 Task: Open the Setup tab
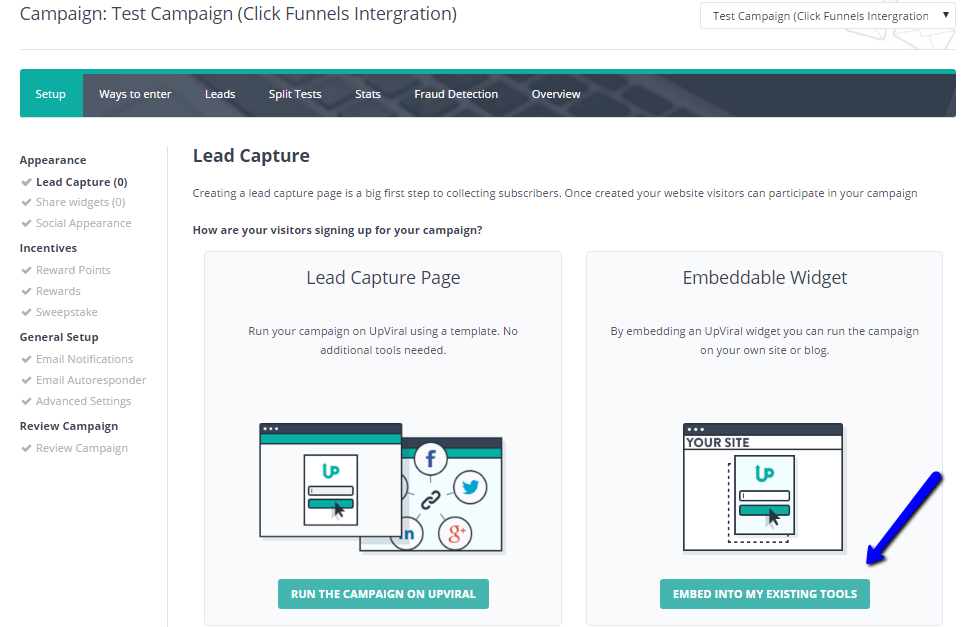[x=51, y=94]
